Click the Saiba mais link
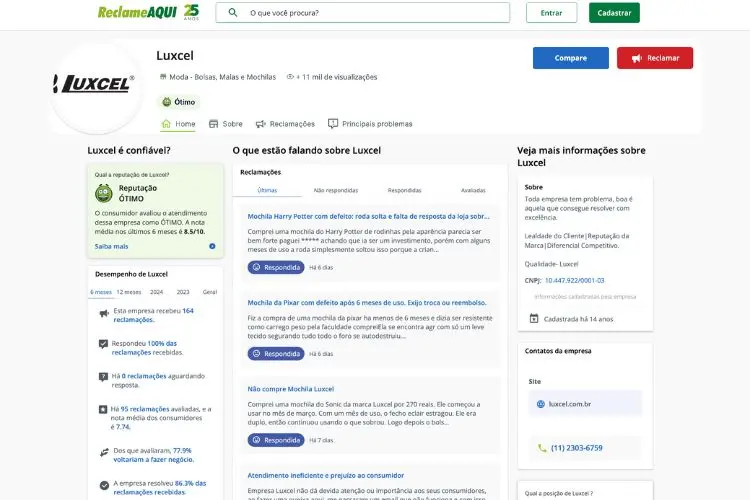This screenshot has width=750, height=500. point(111,246)
